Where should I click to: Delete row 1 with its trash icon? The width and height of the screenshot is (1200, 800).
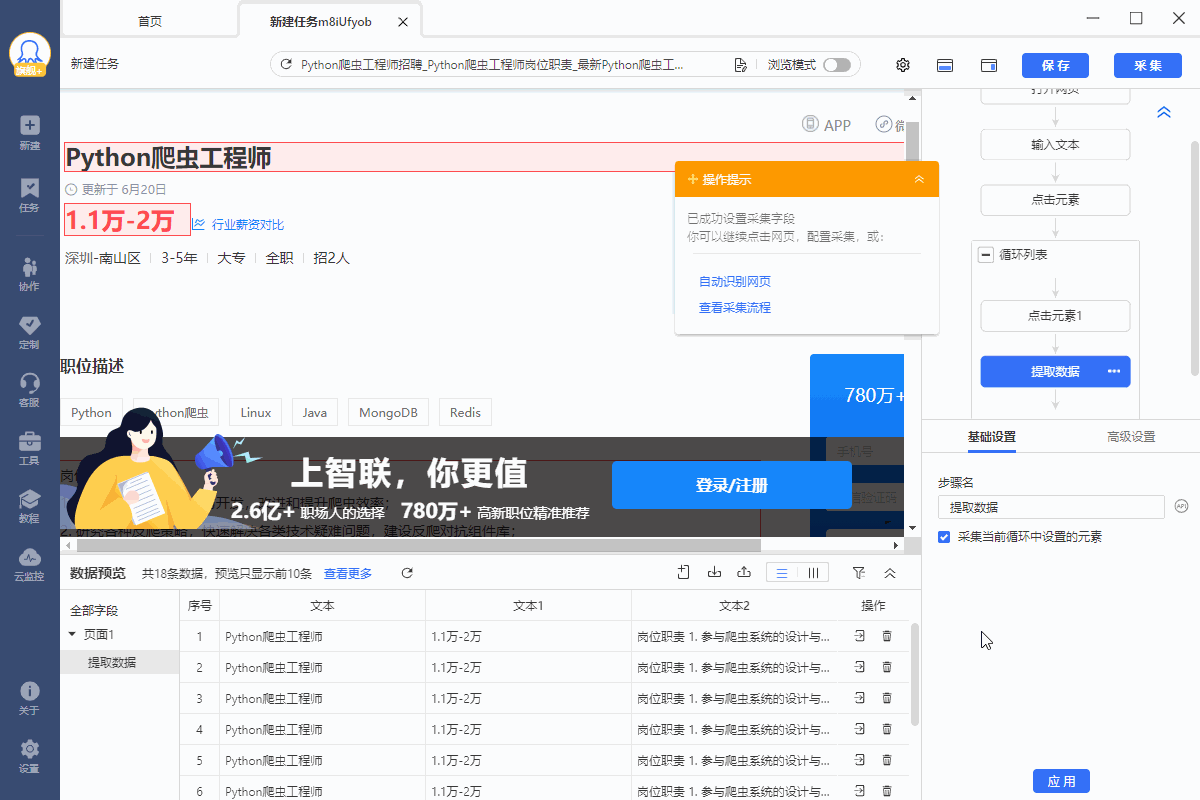[887, 636]
